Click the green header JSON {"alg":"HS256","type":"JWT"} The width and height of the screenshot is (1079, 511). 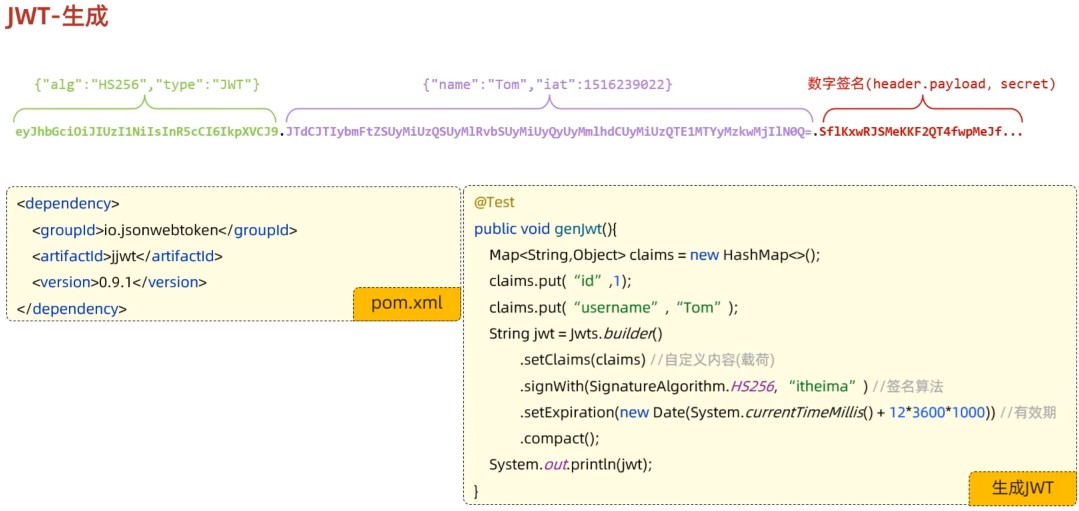147,85
